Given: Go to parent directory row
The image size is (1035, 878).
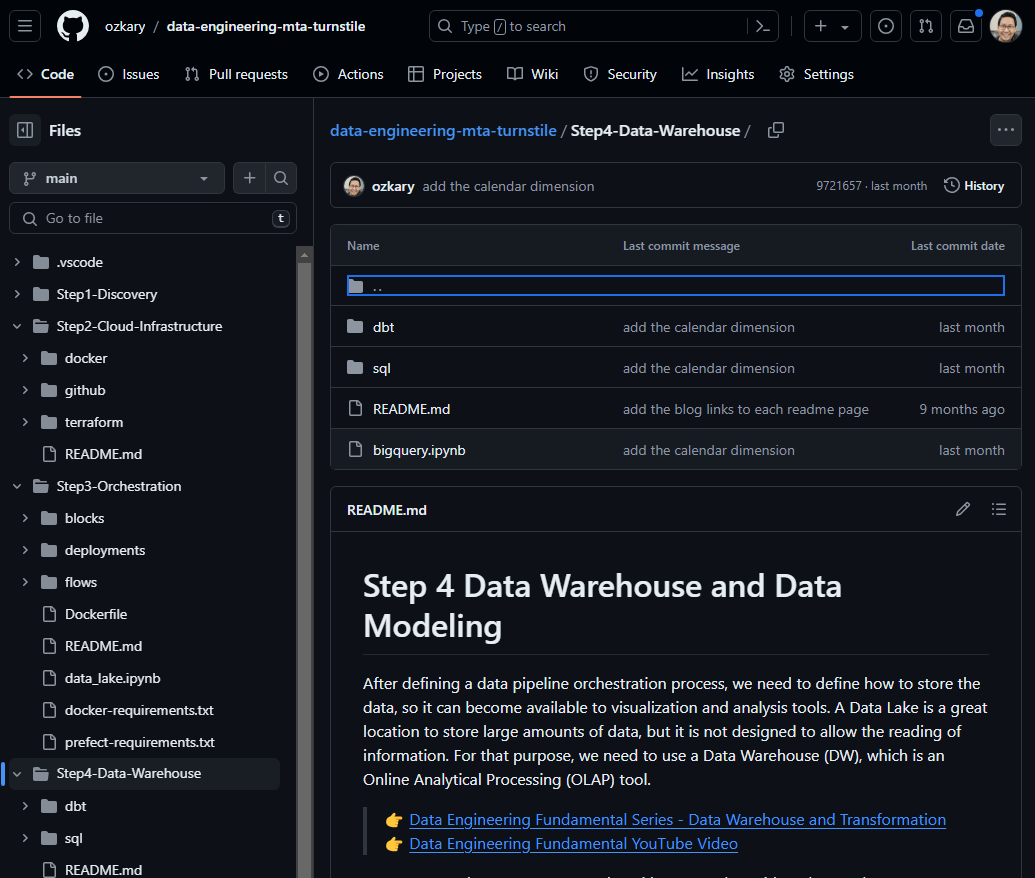Looking at the screenshot, I should 675,286.
